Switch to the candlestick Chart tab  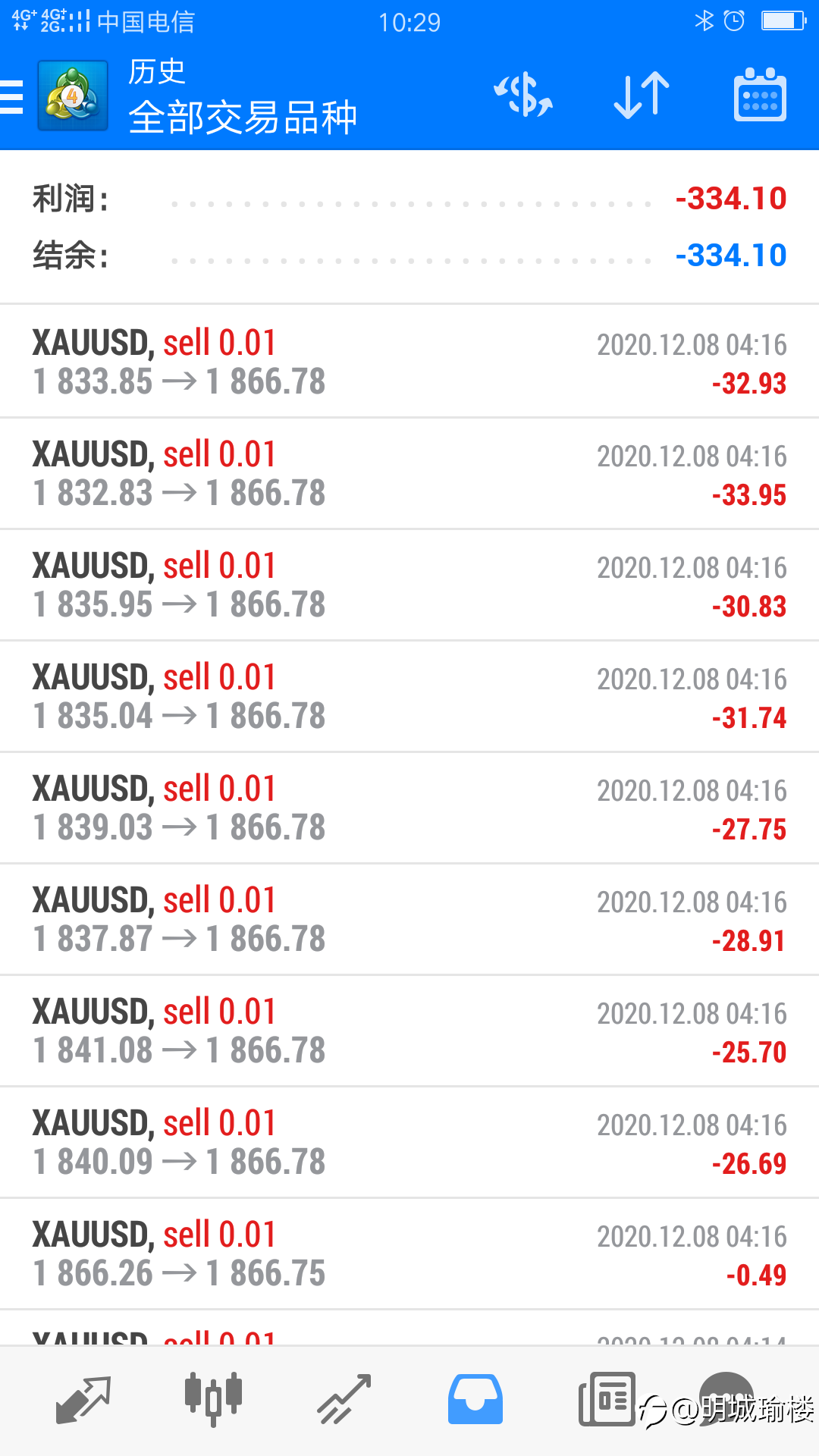(x=214, y=1400)
